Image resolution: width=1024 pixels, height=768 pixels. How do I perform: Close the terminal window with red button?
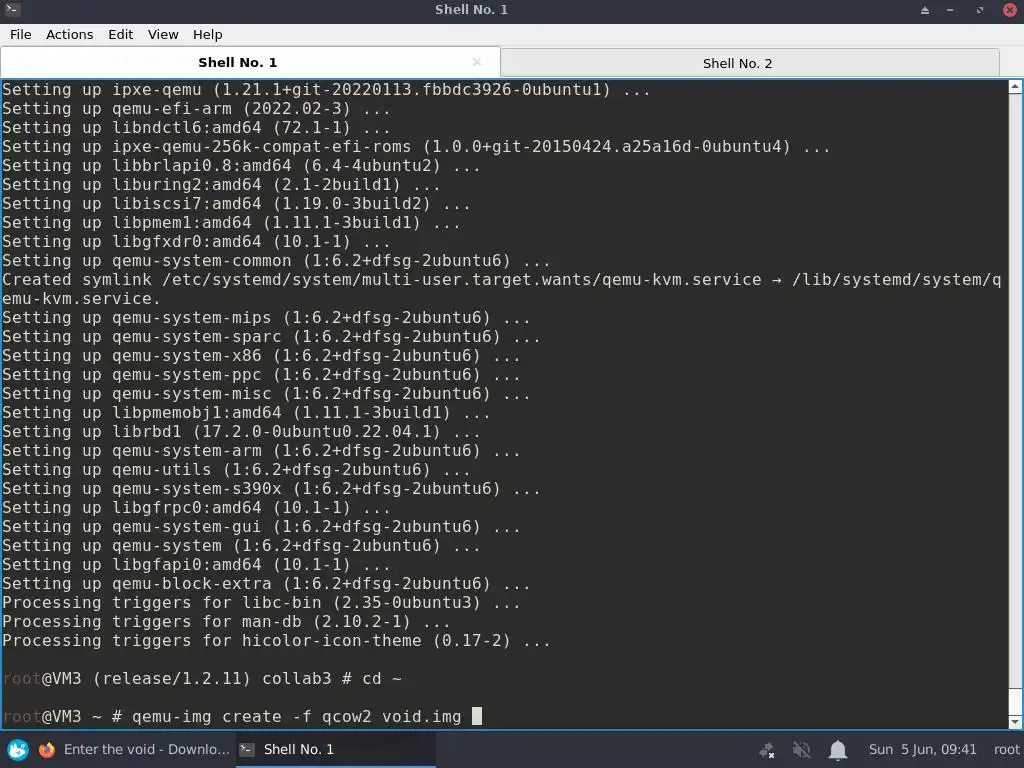[x=1010, y=10]
